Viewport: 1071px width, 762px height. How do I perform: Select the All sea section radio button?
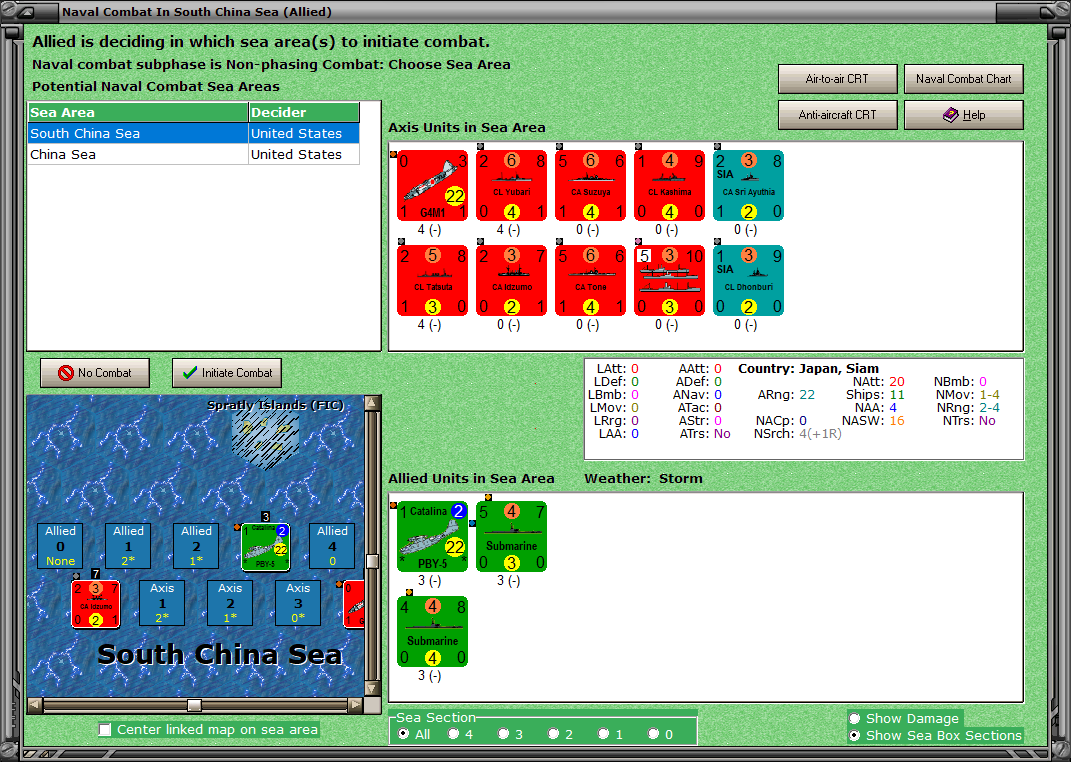click(404, 734)
